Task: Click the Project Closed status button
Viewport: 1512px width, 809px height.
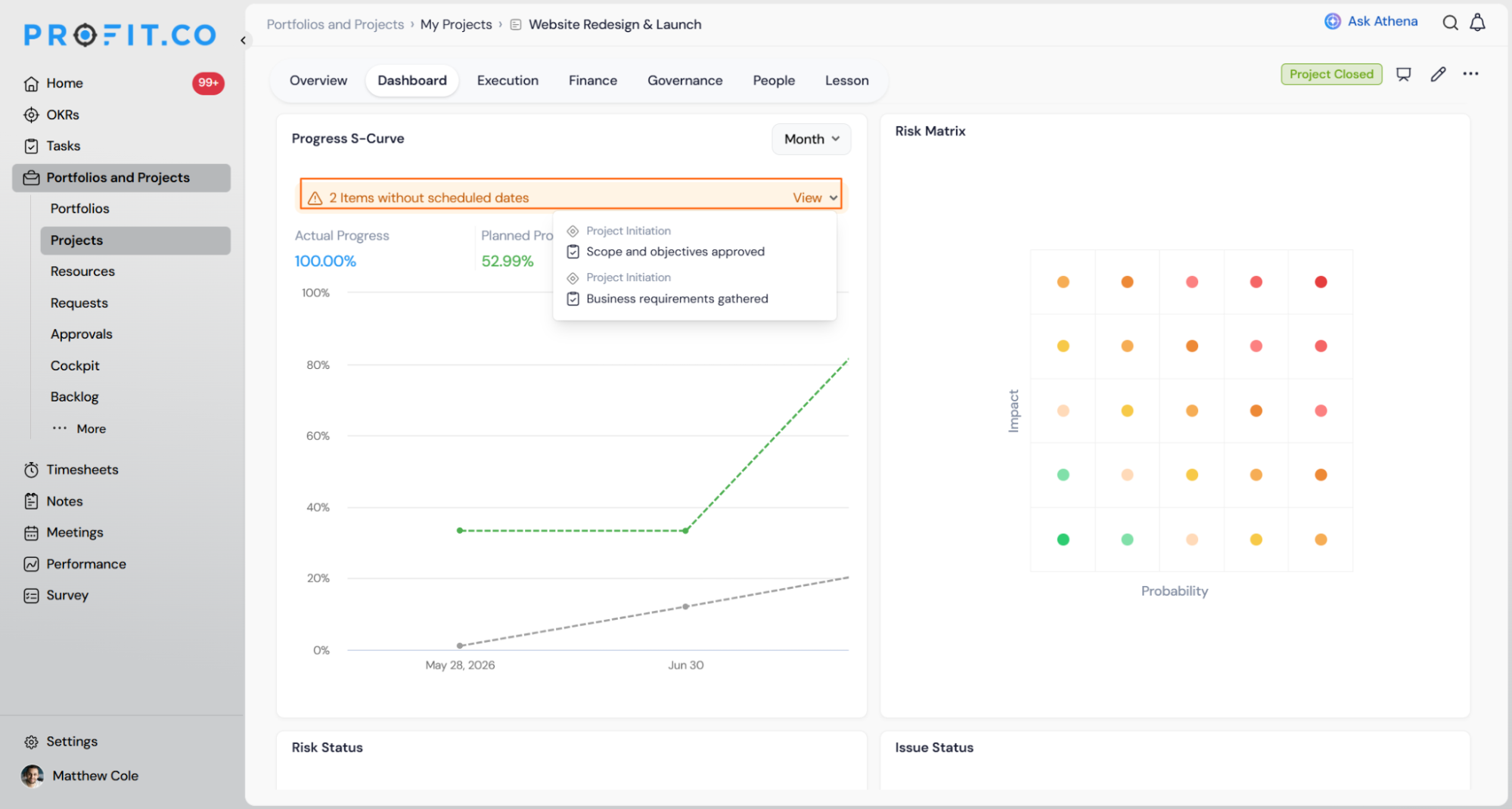Action: (1331, 74)
